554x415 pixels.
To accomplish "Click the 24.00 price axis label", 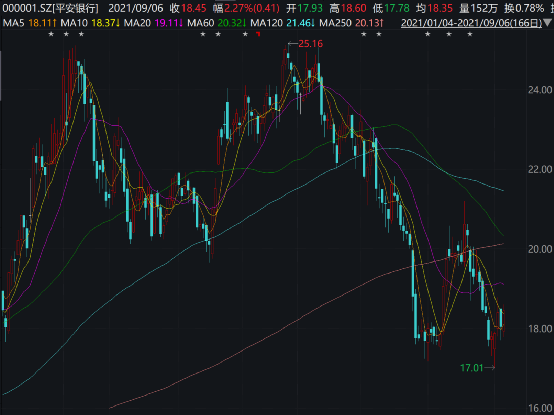I will click(x=540, y=90).
